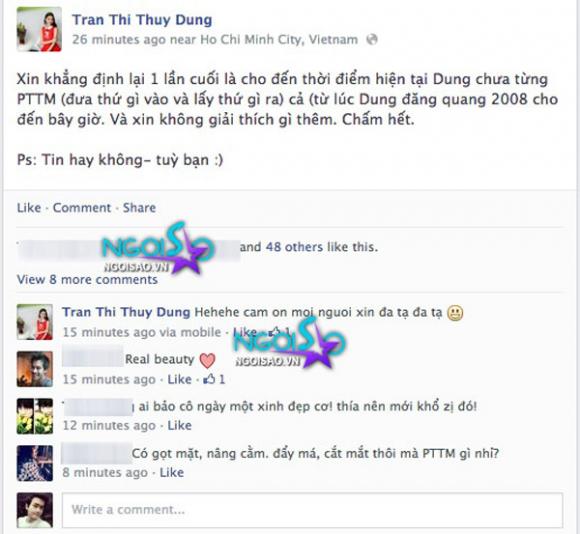The image size is (580, 534).
Task: Open Tran Thi Thuy Dung profile name in header
Action: coord(142,20)
